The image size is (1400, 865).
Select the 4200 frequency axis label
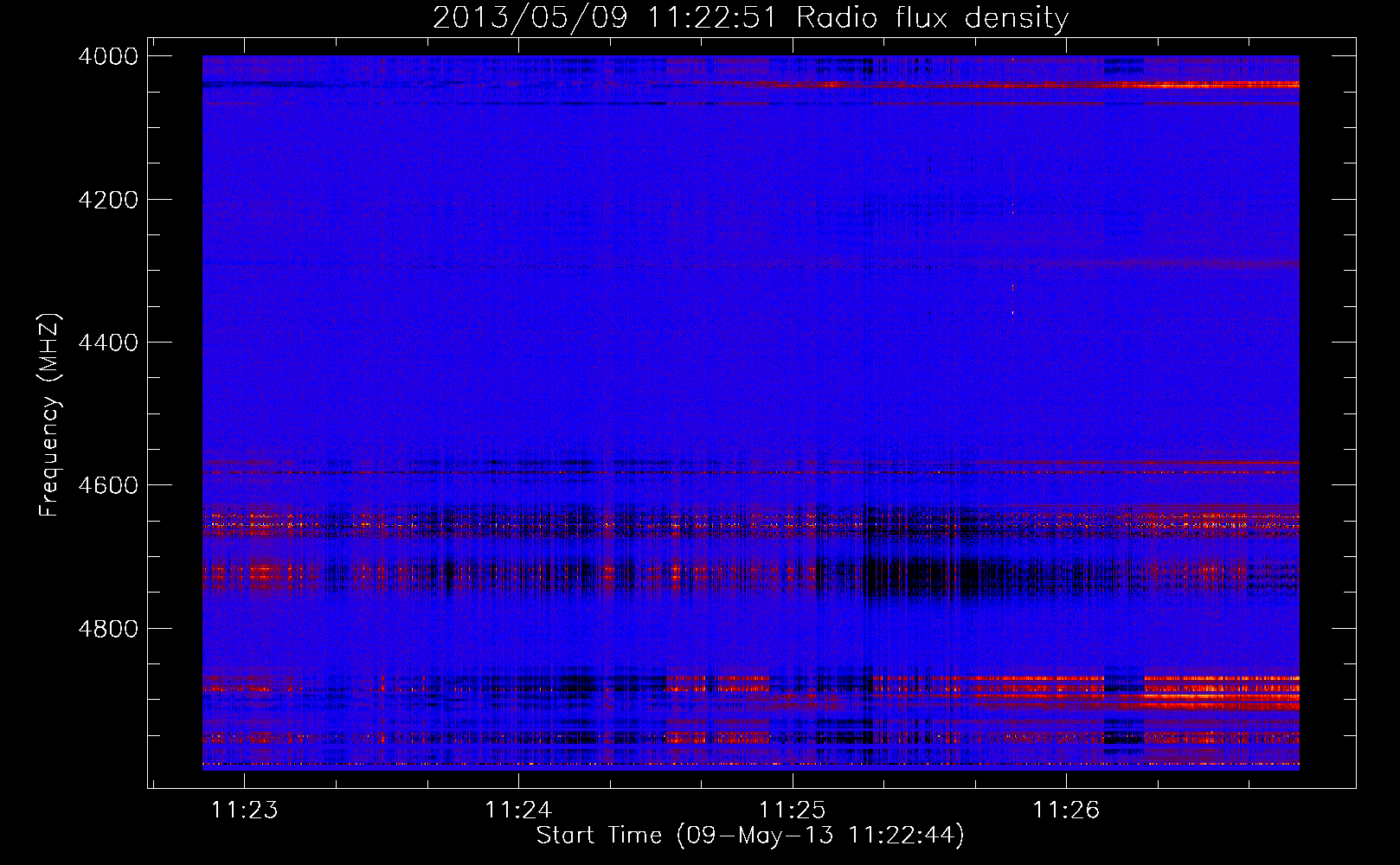click(108, 200)
